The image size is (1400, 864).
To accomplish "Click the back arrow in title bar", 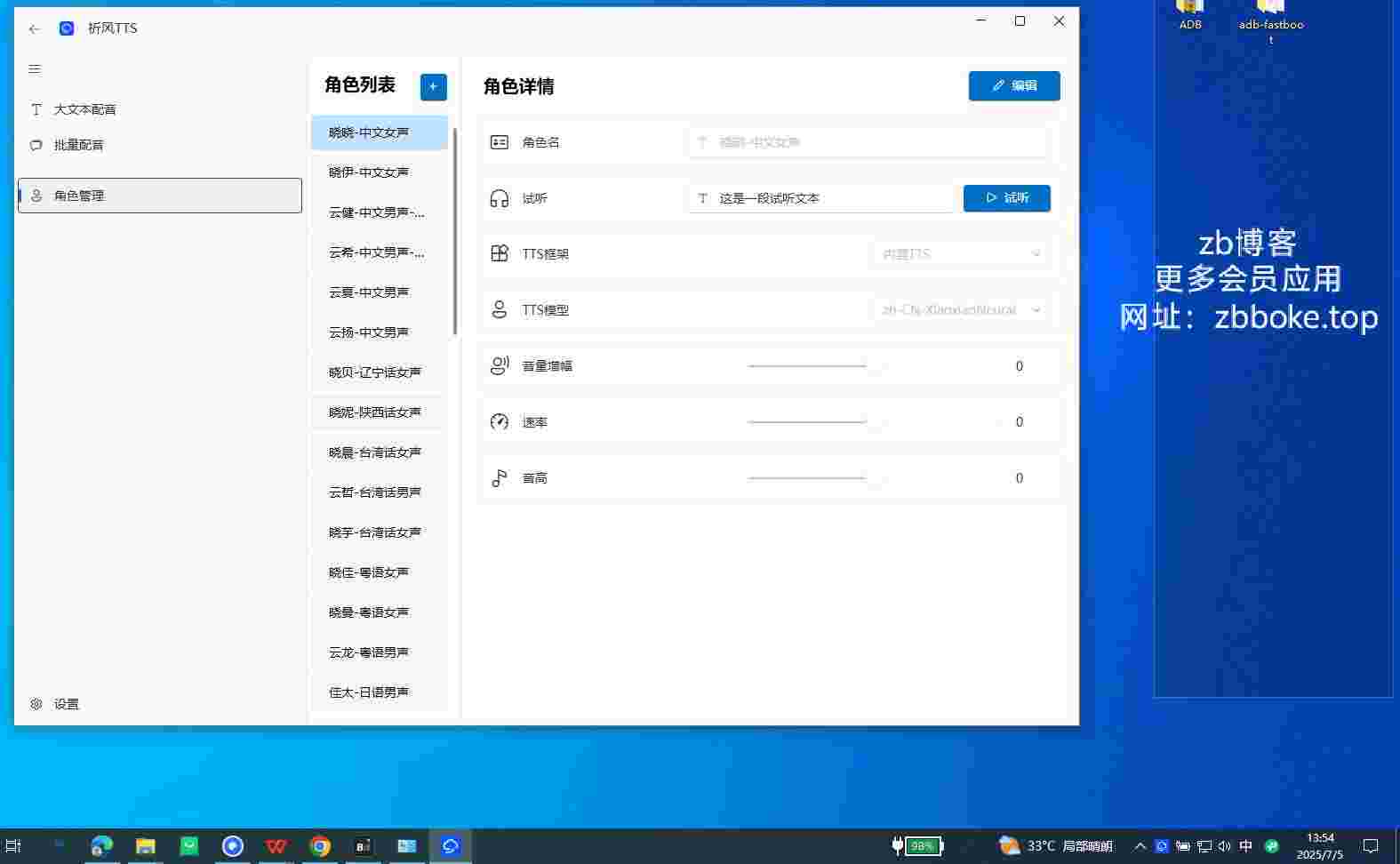I will click(35, 28).
